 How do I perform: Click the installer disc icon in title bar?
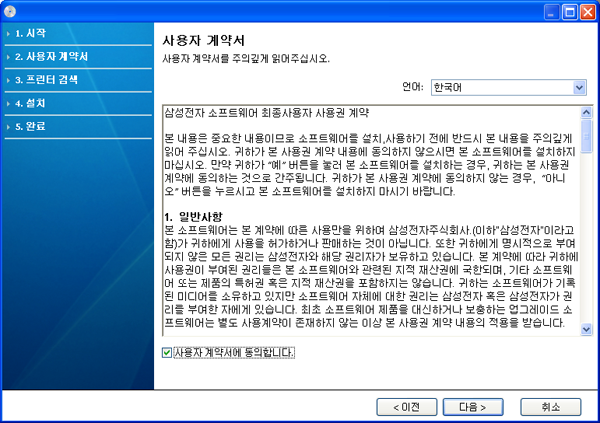click(10, 11)
